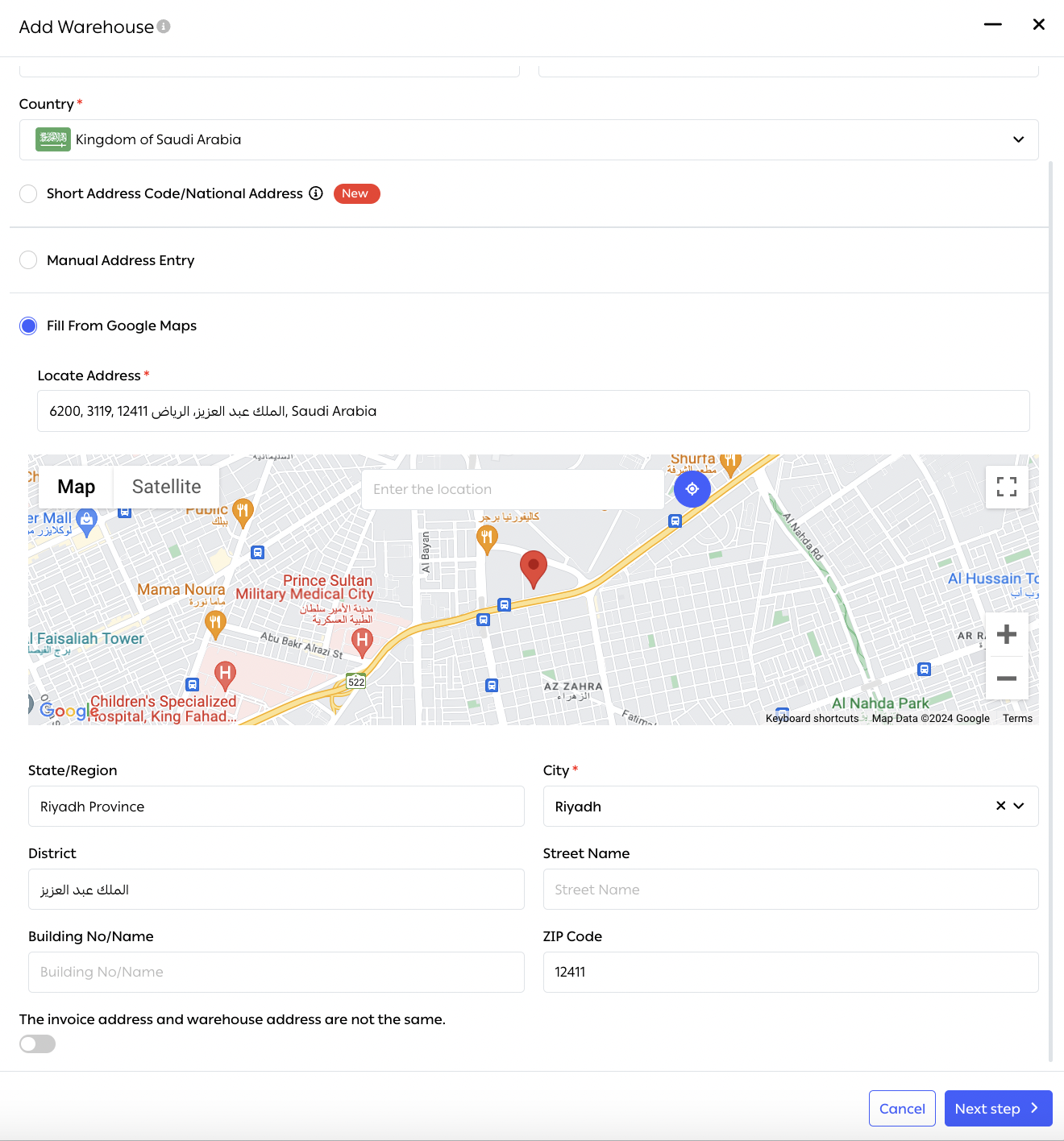Click restaurant marker near Shurfa label
The height and width of the screenshot is (1141, 1064).
[x=729, y=462]
